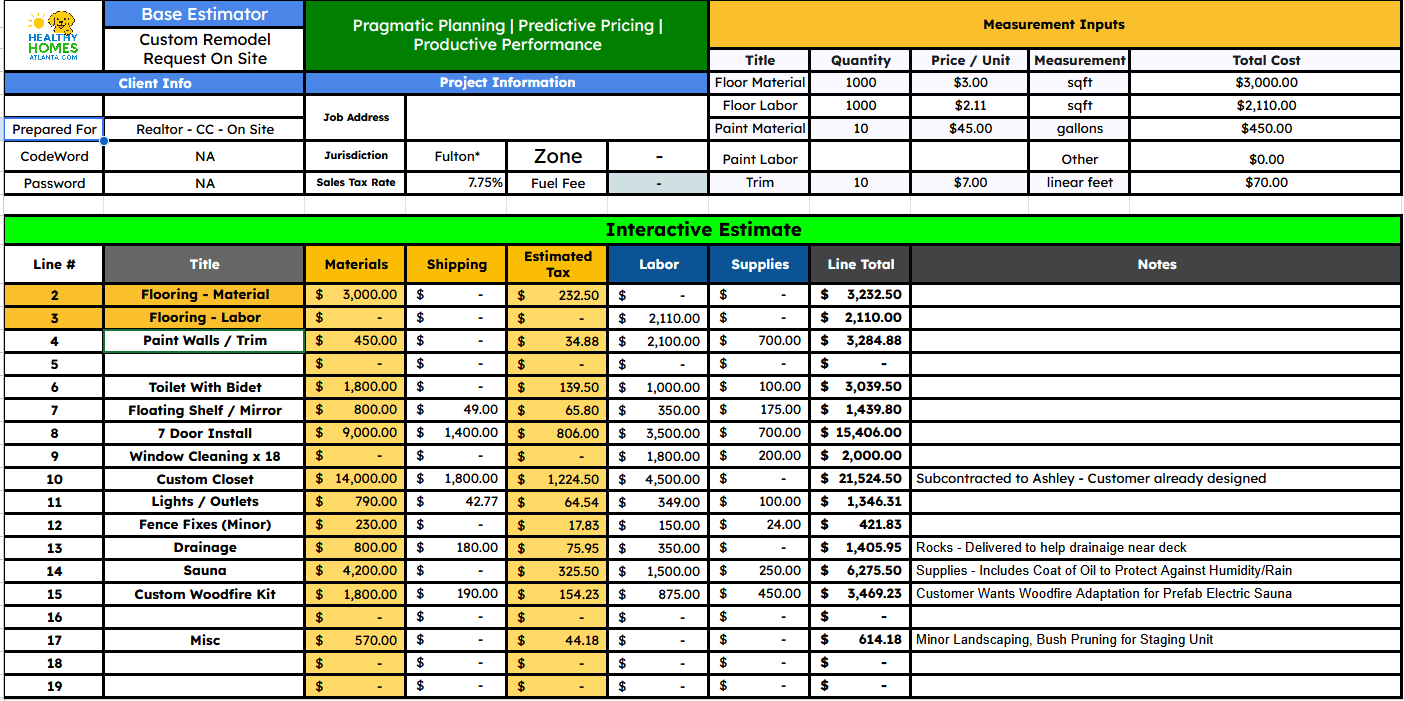The width and height of the screenshot is (1404, 701).
Task: Select the Lights / Outlets shipping 42.77 cell
Action: [457, 502]
